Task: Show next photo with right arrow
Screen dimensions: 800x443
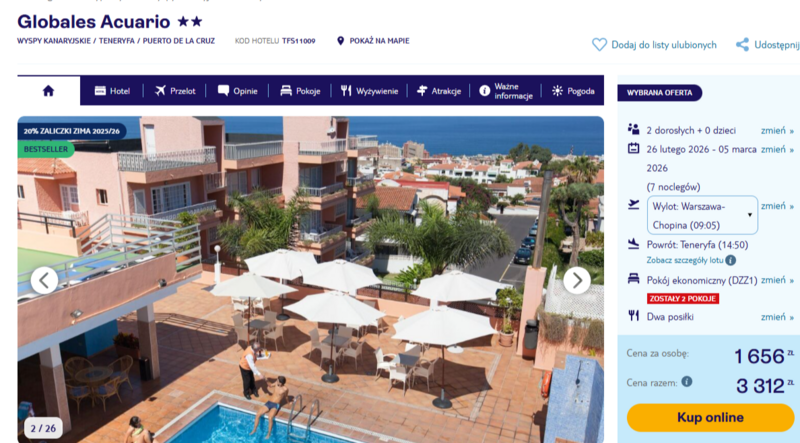Action: 577,280
